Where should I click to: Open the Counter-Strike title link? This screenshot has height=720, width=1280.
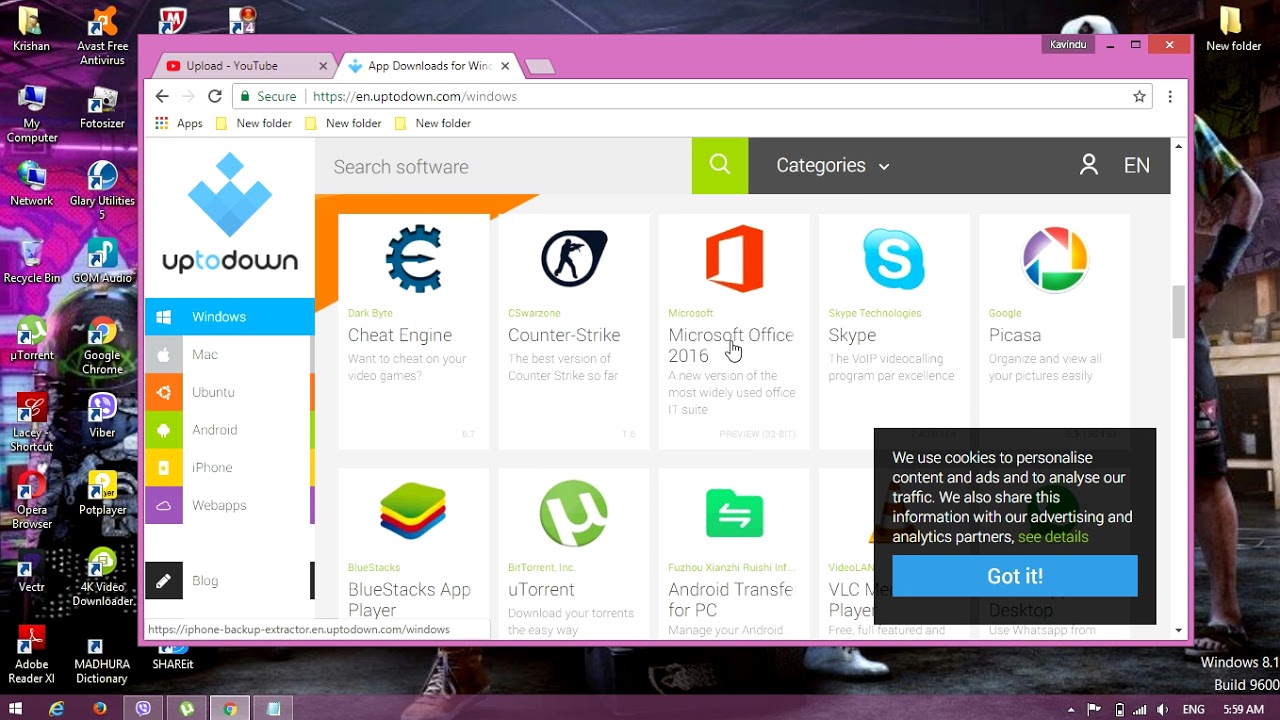[x=564, y=335]
